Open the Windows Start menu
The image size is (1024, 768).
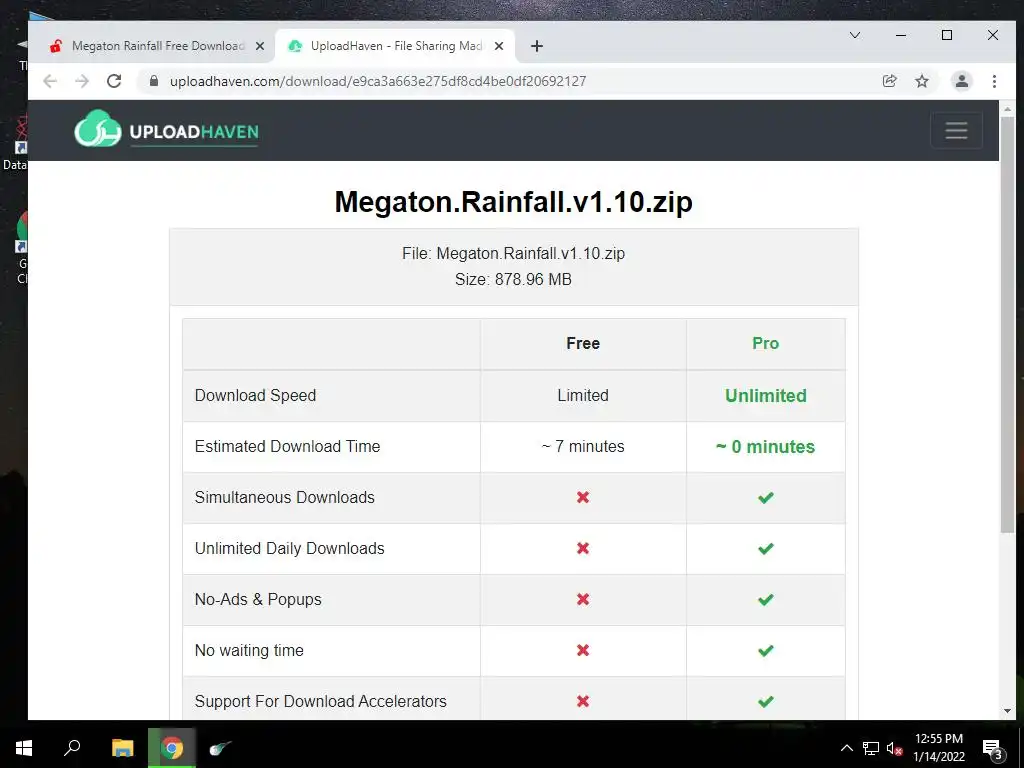point(24,748)
